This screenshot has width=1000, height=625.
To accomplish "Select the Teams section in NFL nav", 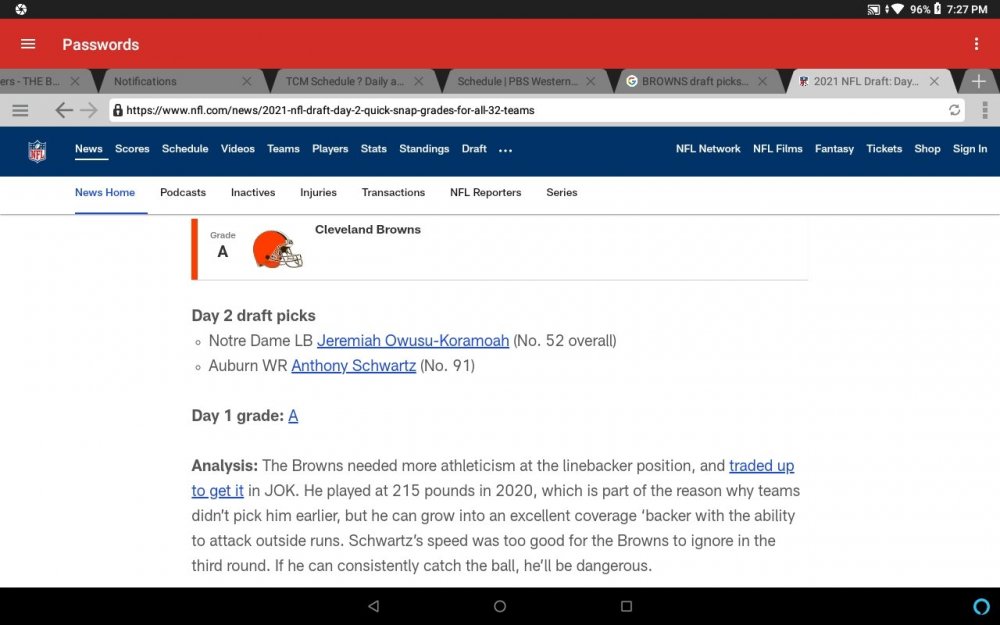I will coord(283,149).
